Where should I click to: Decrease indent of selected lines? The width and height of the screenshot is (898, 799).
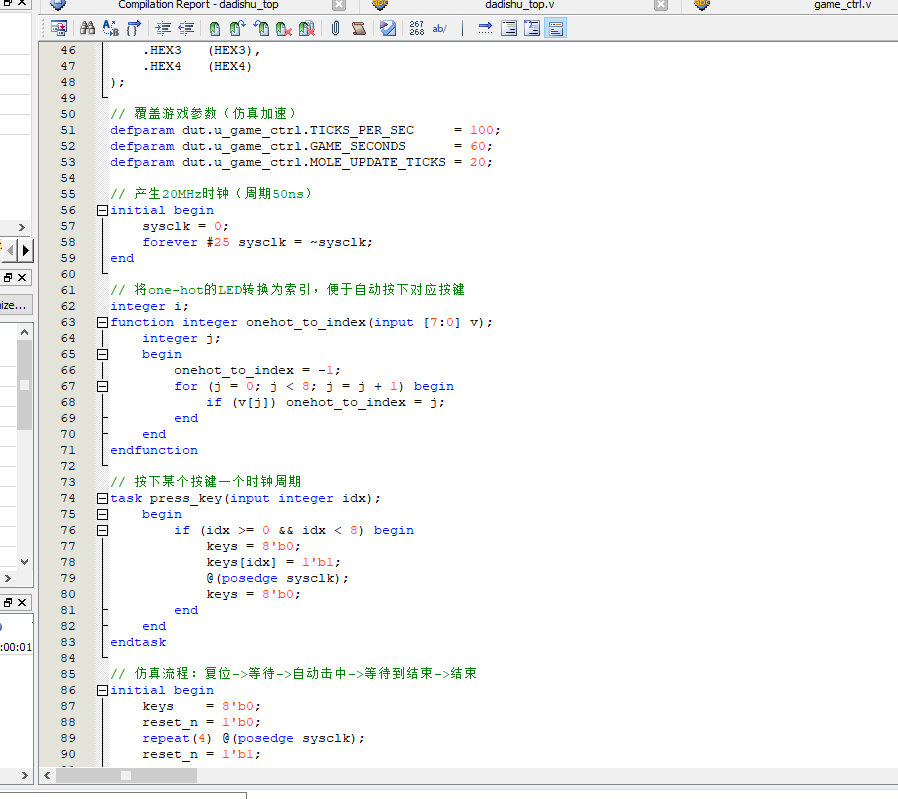coord(186,28)
